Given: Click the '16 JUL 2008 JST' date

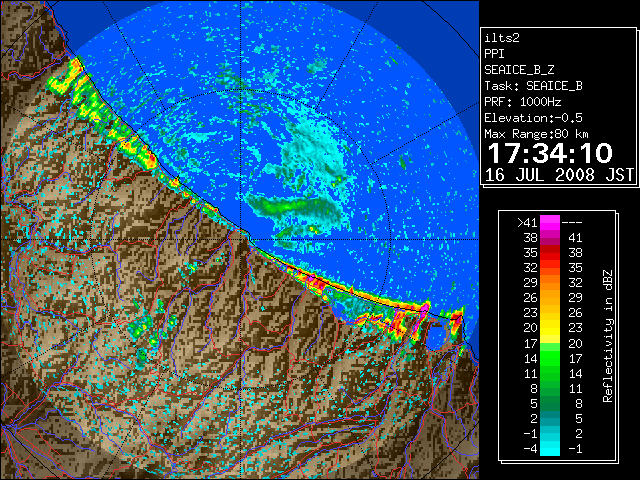Looking at the screenshot, I should pyautogui.click(x=559, y=175).
